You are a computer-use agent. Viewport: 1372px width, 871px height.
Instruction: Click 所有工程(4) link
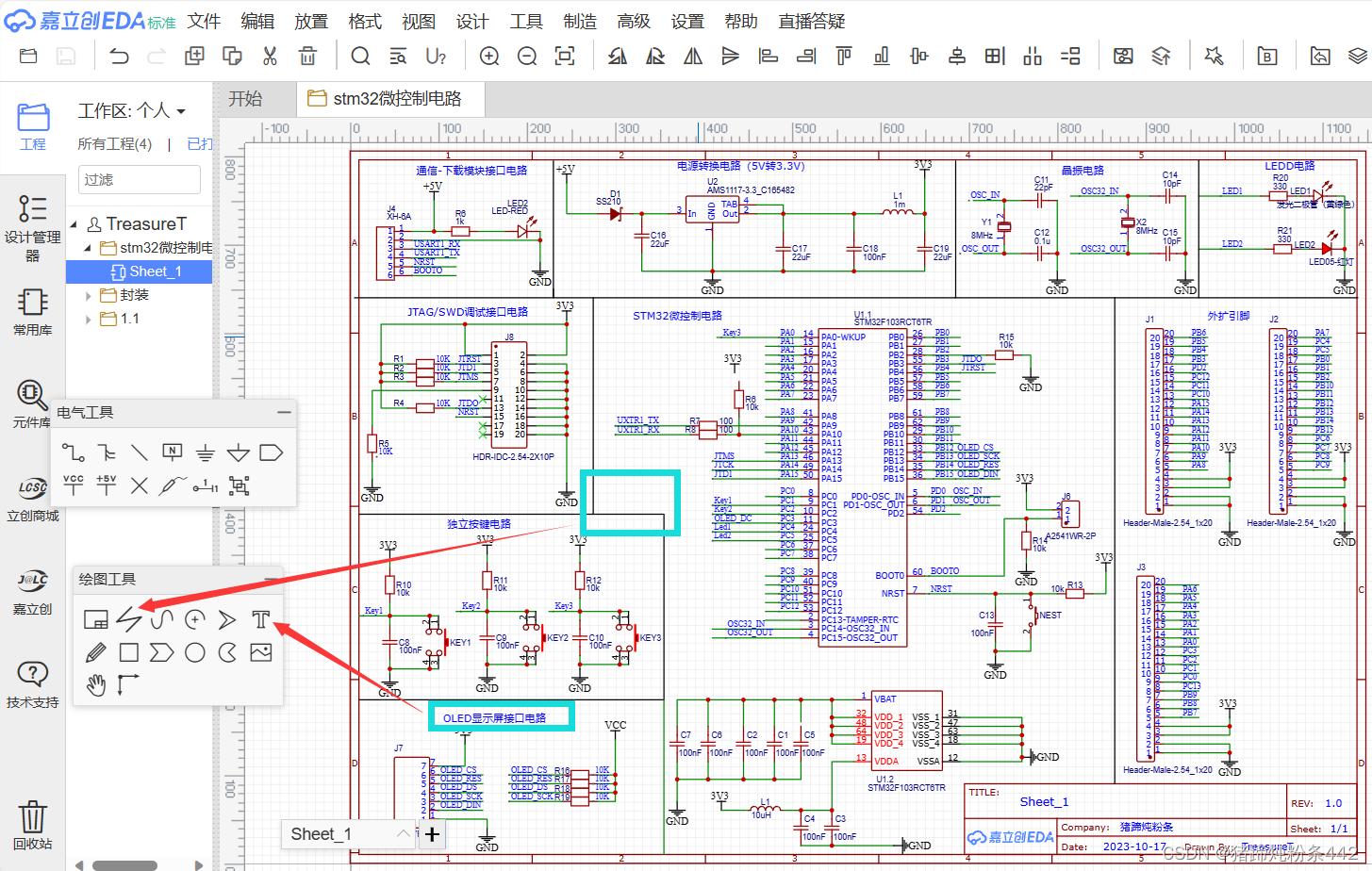point(114,144)
